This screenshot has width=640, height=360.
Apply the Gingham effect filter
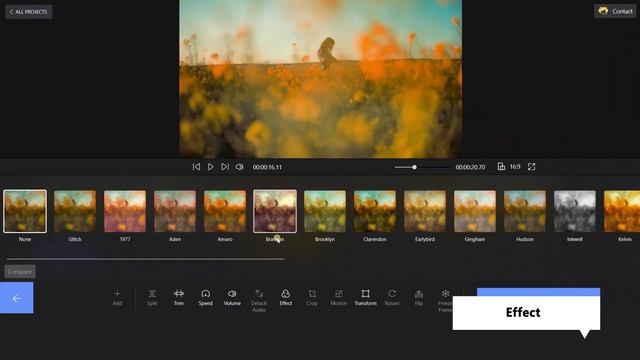(475, 211)
